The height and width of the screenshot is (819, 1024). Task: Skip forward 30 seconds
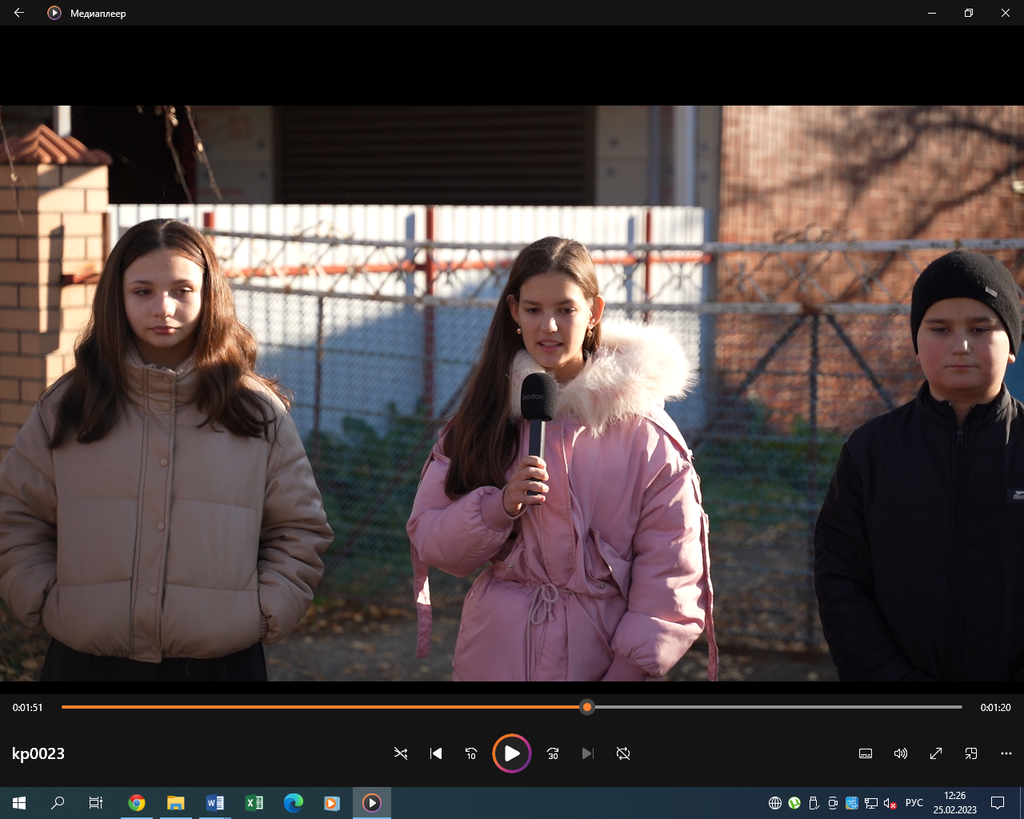tap(553, 753)
